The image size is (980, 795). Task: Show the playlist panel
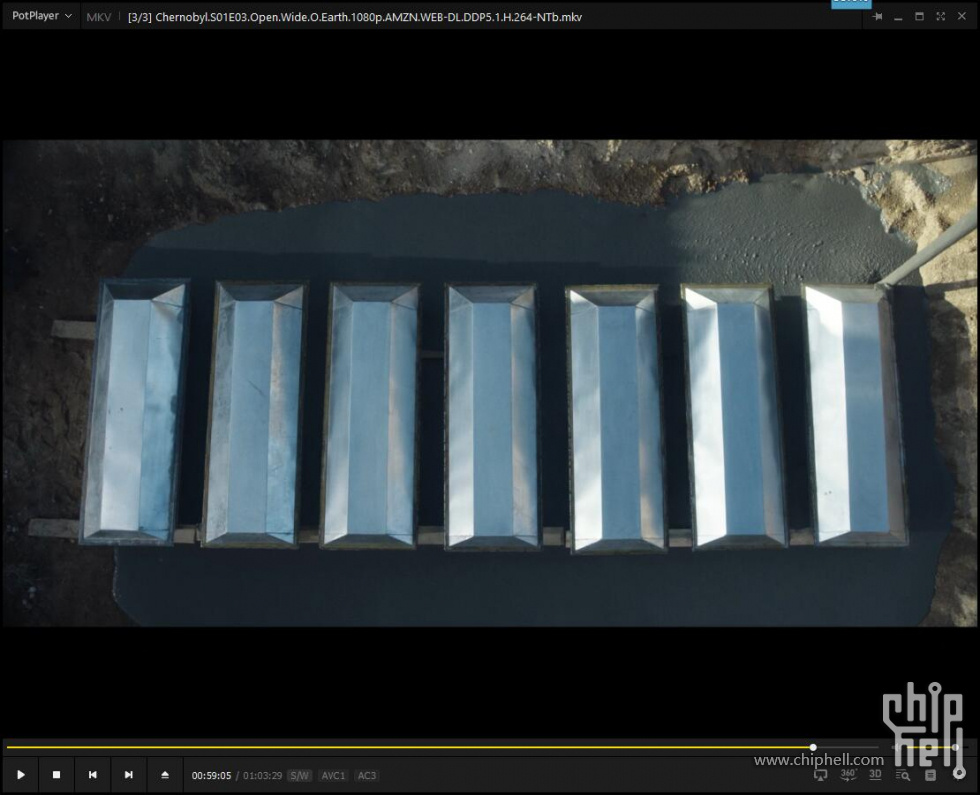coord(930,775)
